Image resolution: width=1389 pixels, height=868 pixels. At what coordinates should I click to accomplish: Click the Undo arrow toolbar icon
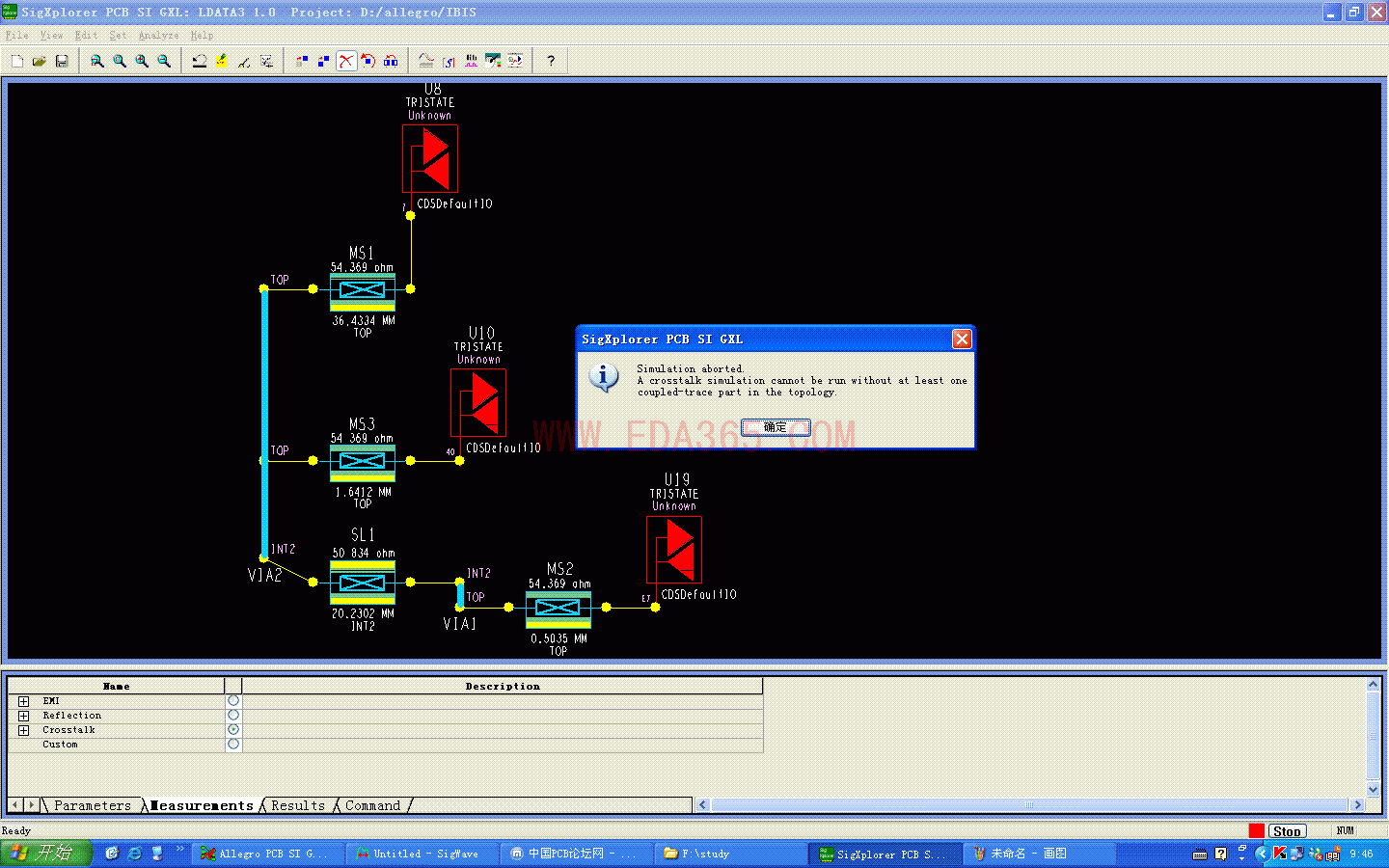(200, 61)
